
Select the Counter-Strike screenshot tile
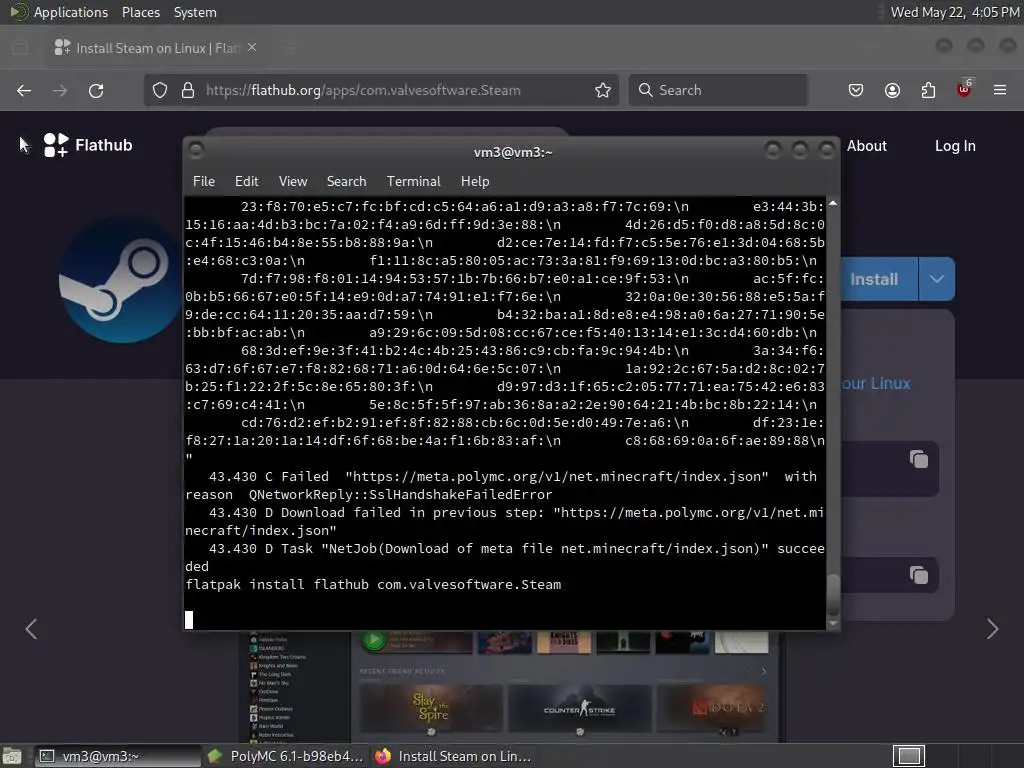click(579, 709)
